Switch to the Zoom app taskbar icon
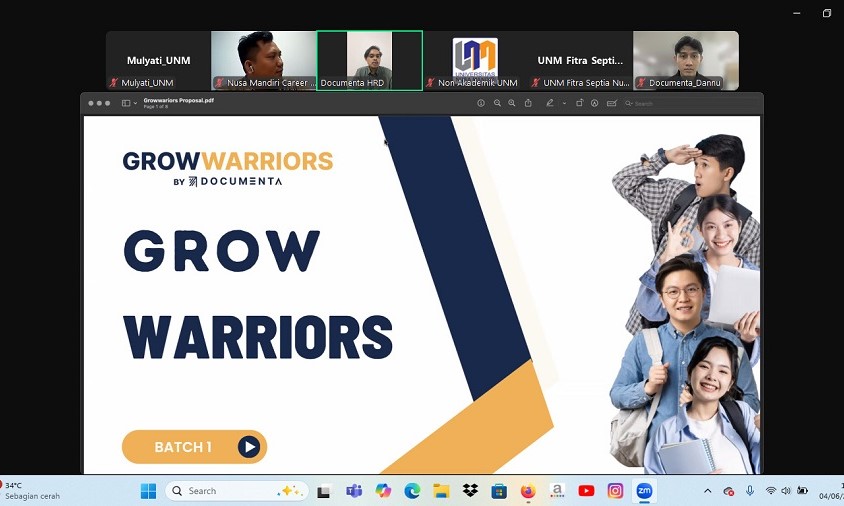Image resolution: width=844 pixels, height=506 pixels. point(644,491)
